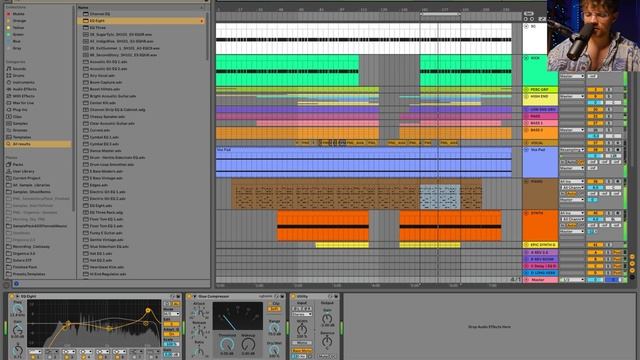640x360 pixels.
Task: Open Packs under Places
Action: click(x=18, y=164)
